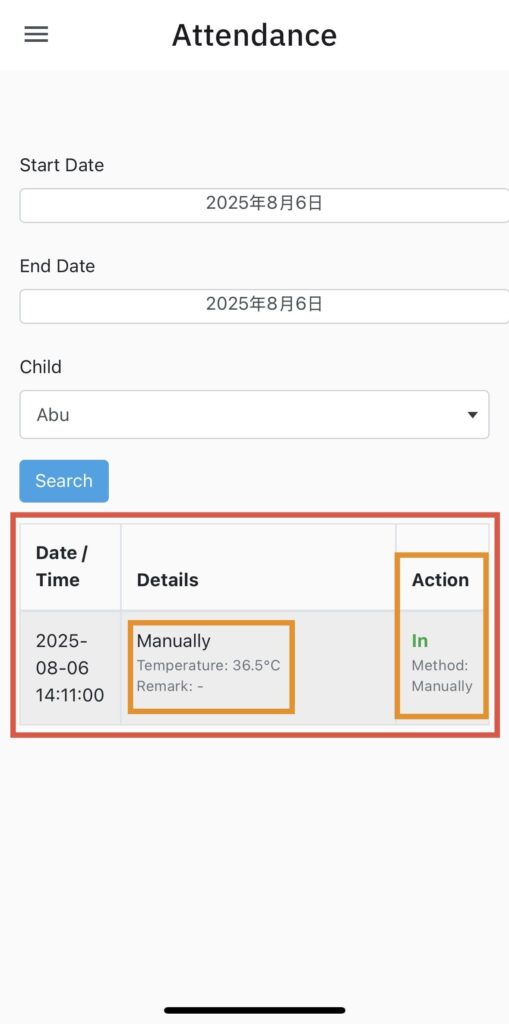Viewport: 509px width, 1024px height.
Task: Click the Method: Manually text
Action: click(442, 676)
